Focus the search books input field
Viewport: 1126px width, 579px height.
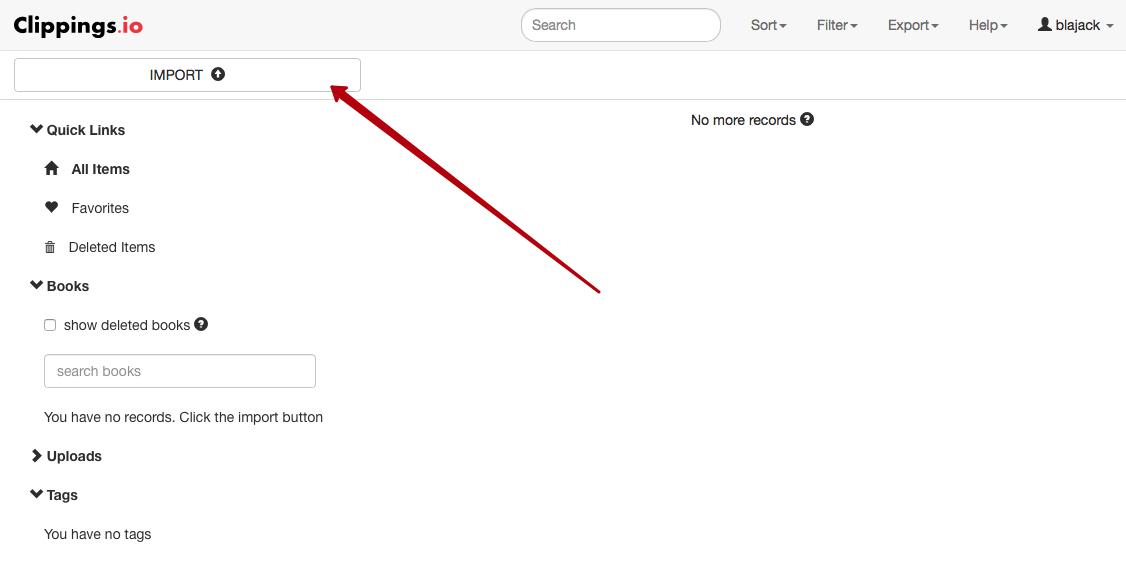180,371
